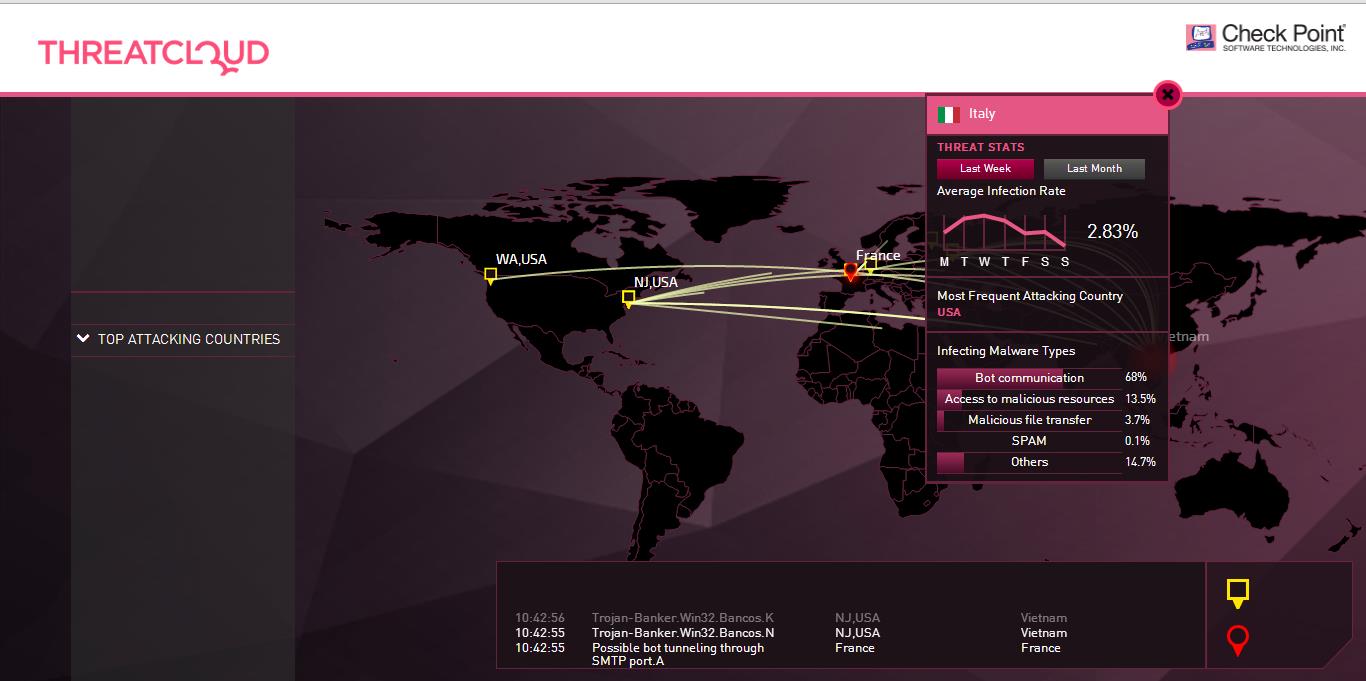Click the red target pin over Italy
Viewport: 1366px width, 681px height.
(851, 272)
